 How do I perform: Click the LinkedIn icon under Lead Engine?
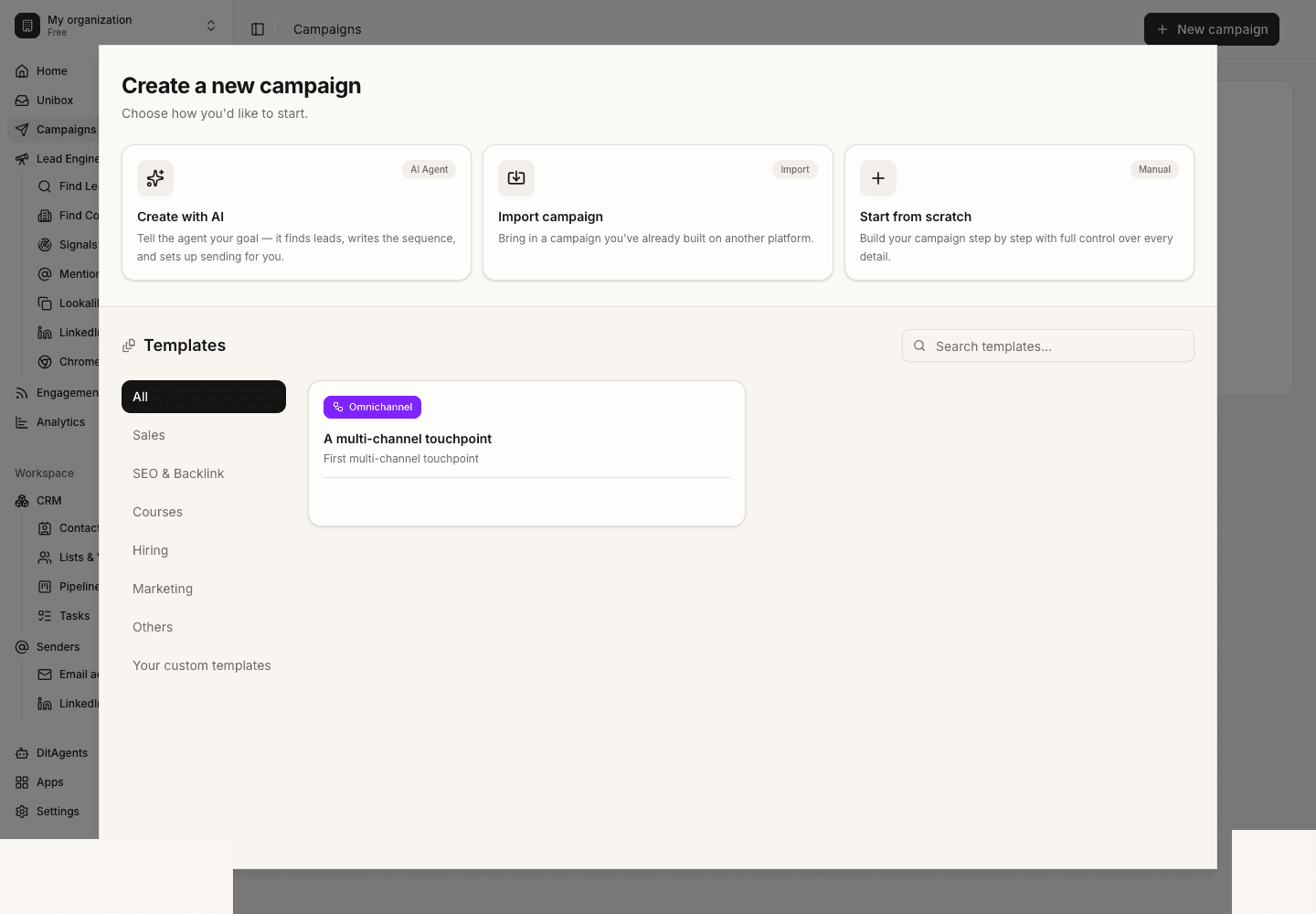(x=45, y=333)
